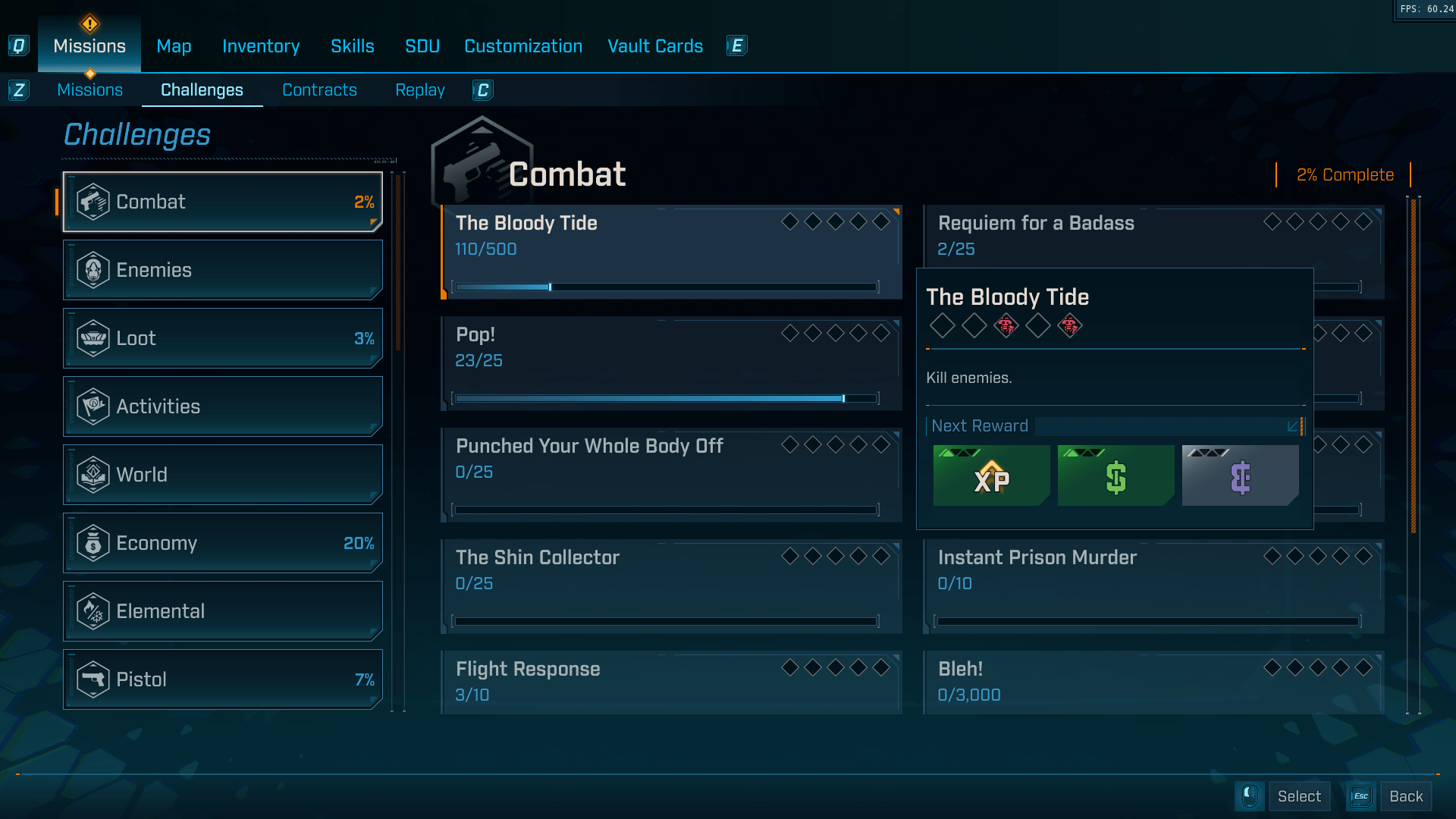The width and height of the screenshot is (1456, 819).
Task: Click the C key prompt icon
Action: pos(483,90)
